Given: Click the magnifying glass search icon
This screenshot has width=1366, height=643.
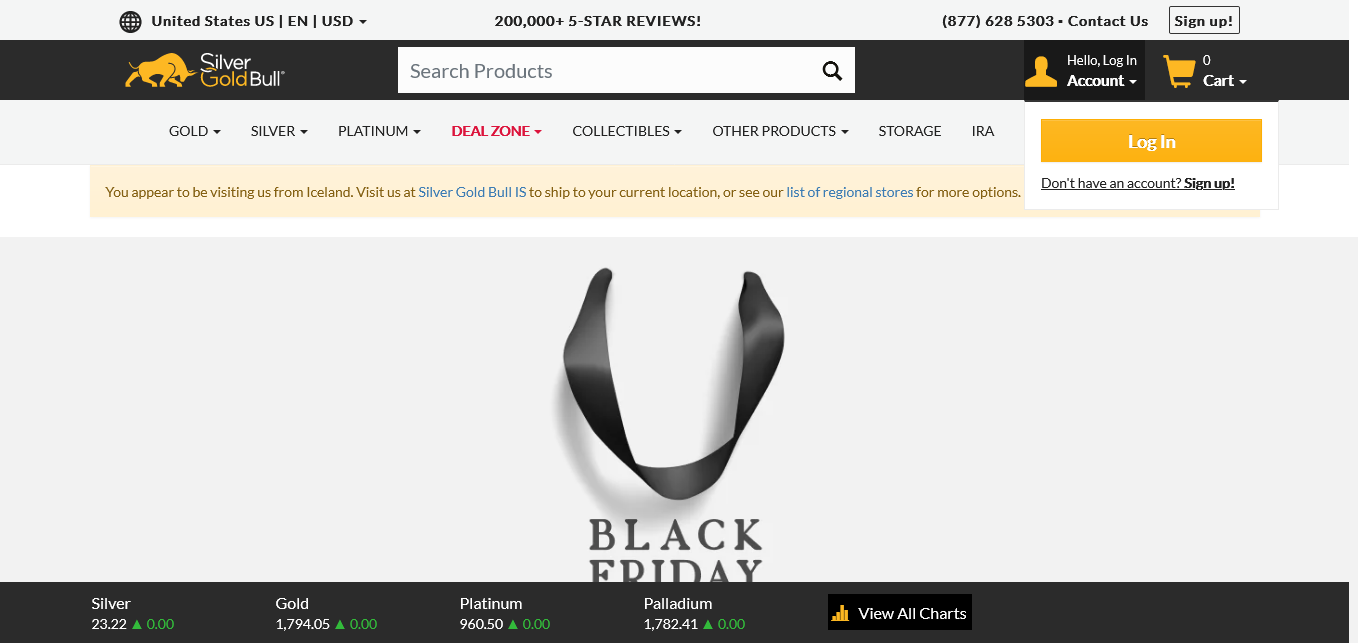Looking at the screenshot, I should [832, 70].
